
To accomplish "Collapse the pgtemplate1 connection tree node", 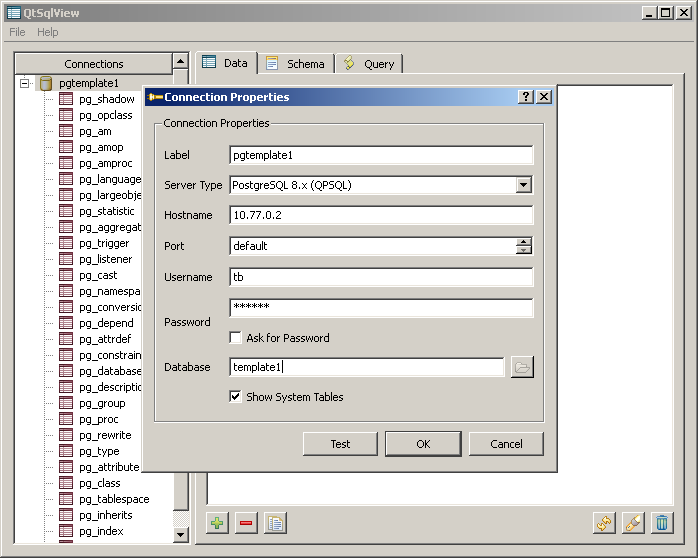I will point(25,84).
